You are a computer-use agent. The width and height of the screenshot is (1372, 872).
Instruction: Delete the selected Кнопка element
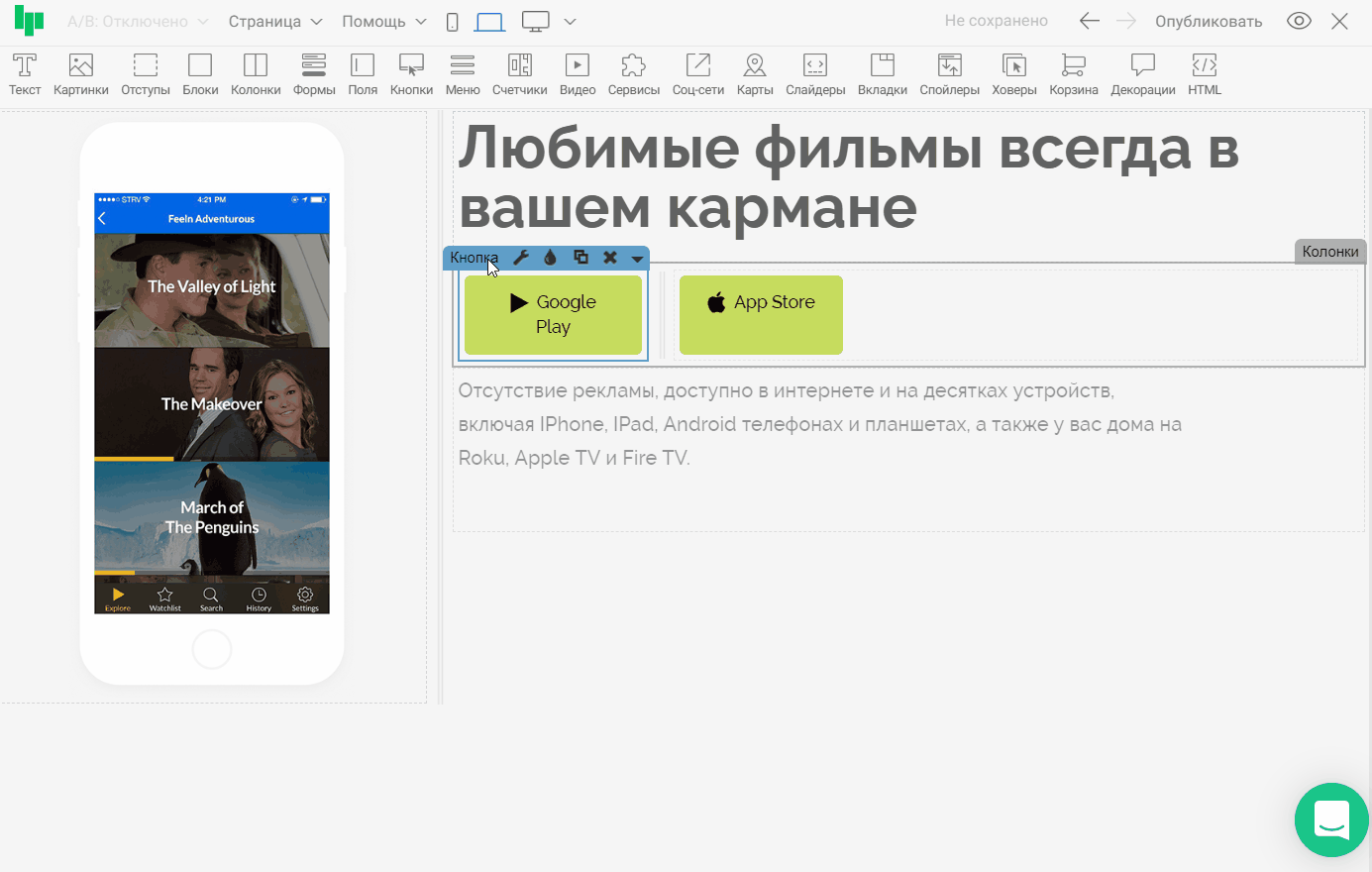[610, 258]
